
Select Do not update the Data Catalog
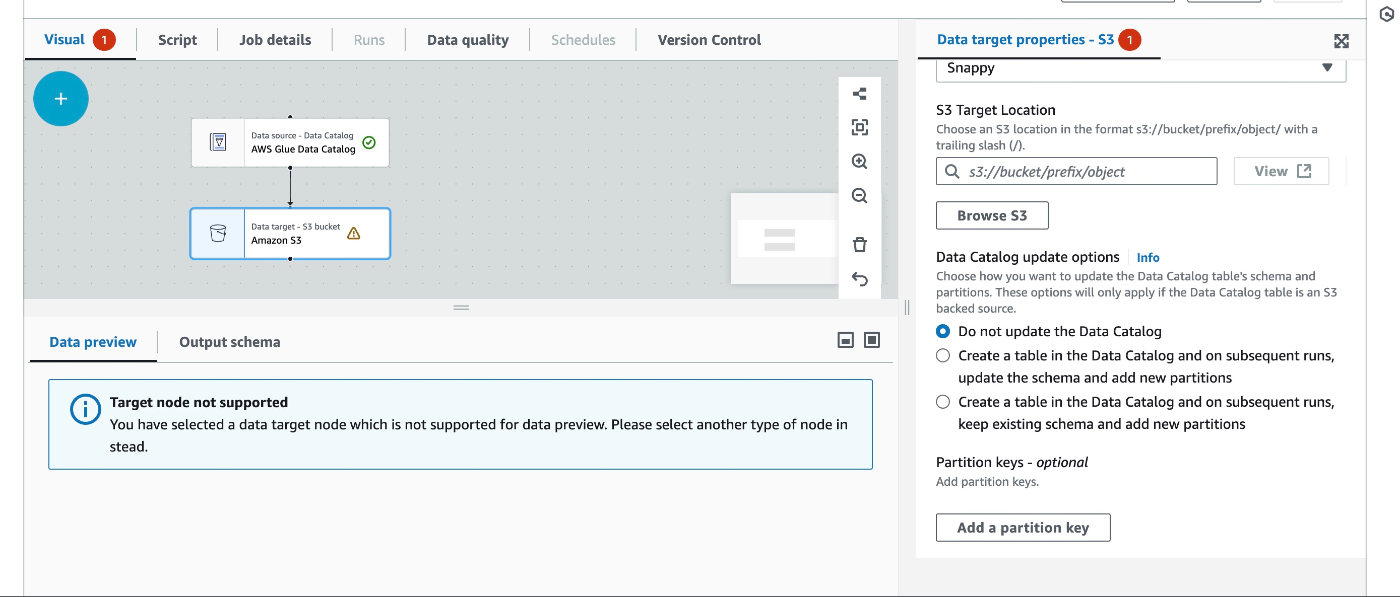click(x=943, y=331)
